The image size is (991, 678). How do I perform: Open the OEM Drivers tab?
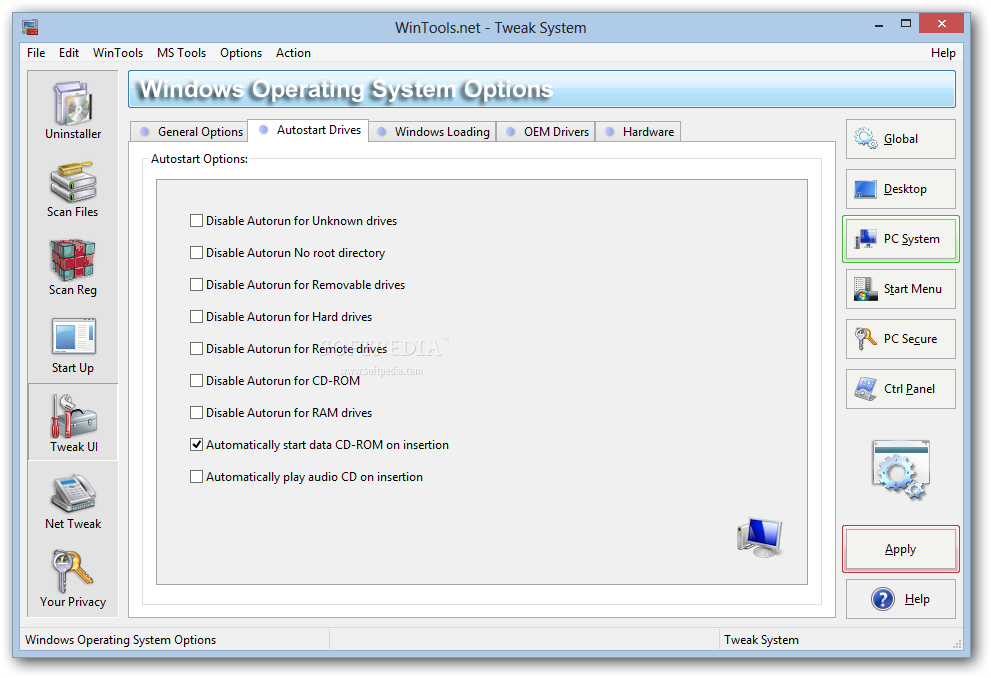(x=546, y=131)
